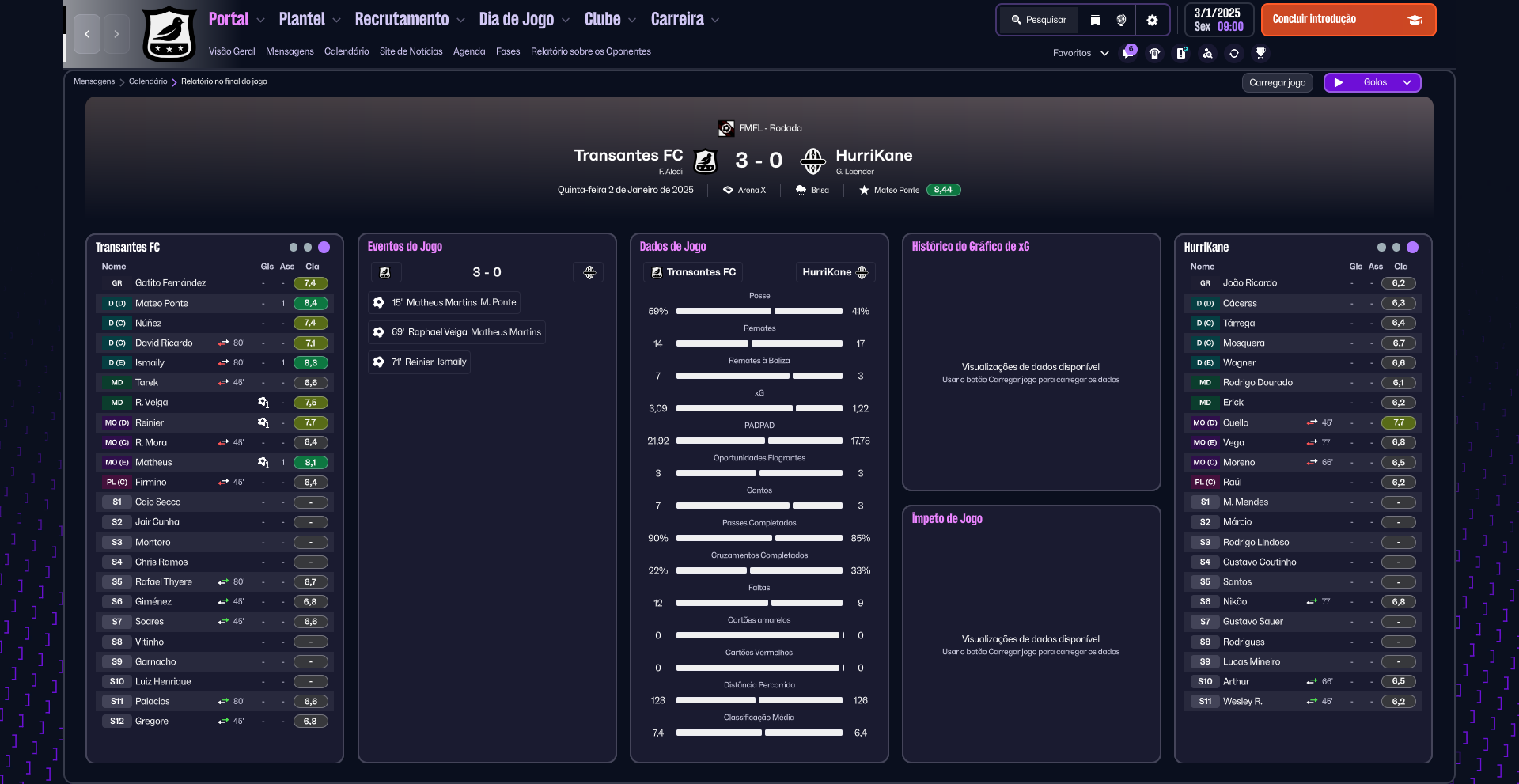Open the Golos highlights dropdown arrow
Screen dimensions: 1519x784
(x=1407, y=82)
